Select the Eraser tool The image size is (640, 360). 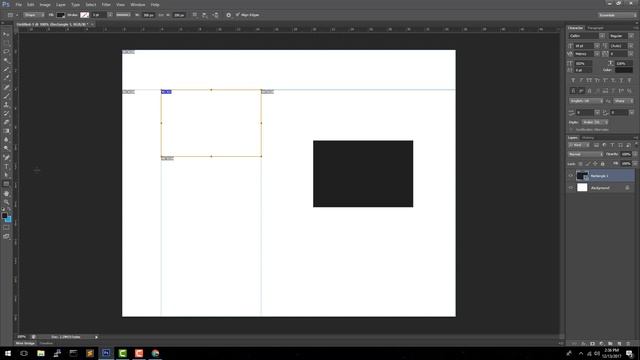pyautogui.click(x=6, y=122)
